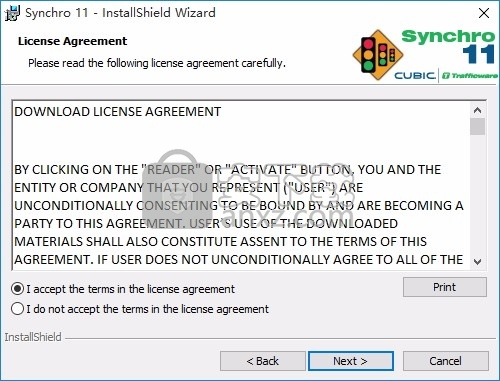Click empty scrollbar track below thumb
The width and height of the screenshot is (500, 381).
477,194
